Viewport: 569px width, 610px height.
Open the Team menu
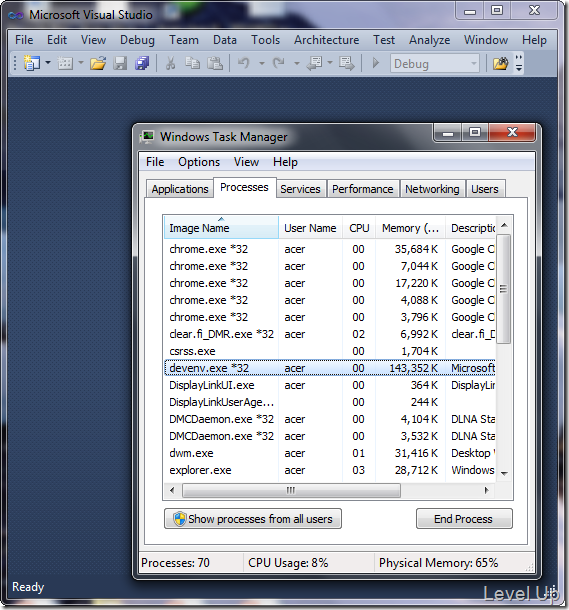tap(184, 40)
